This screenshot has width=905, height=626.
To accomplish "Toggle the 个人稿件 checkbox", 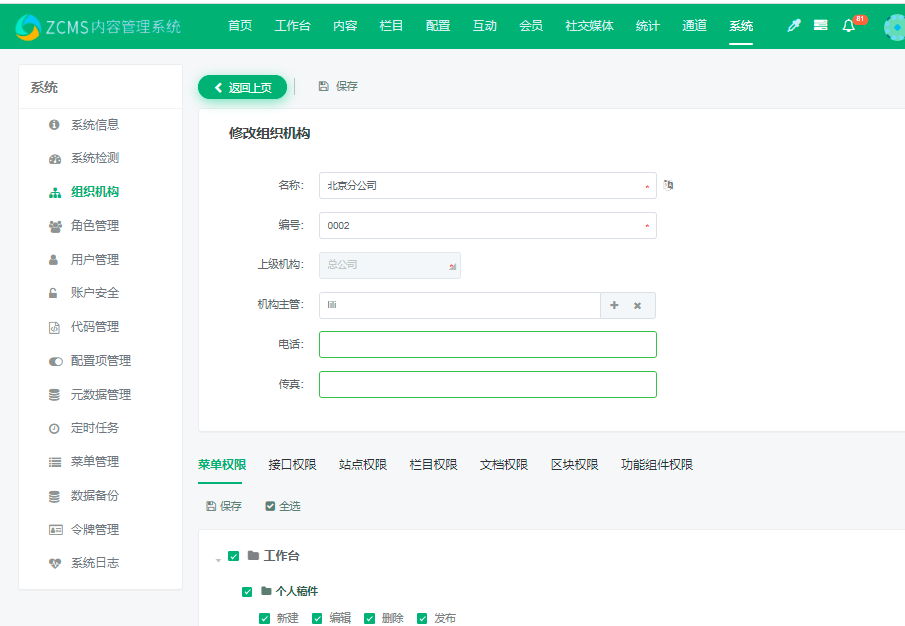I will click(248, 592).
